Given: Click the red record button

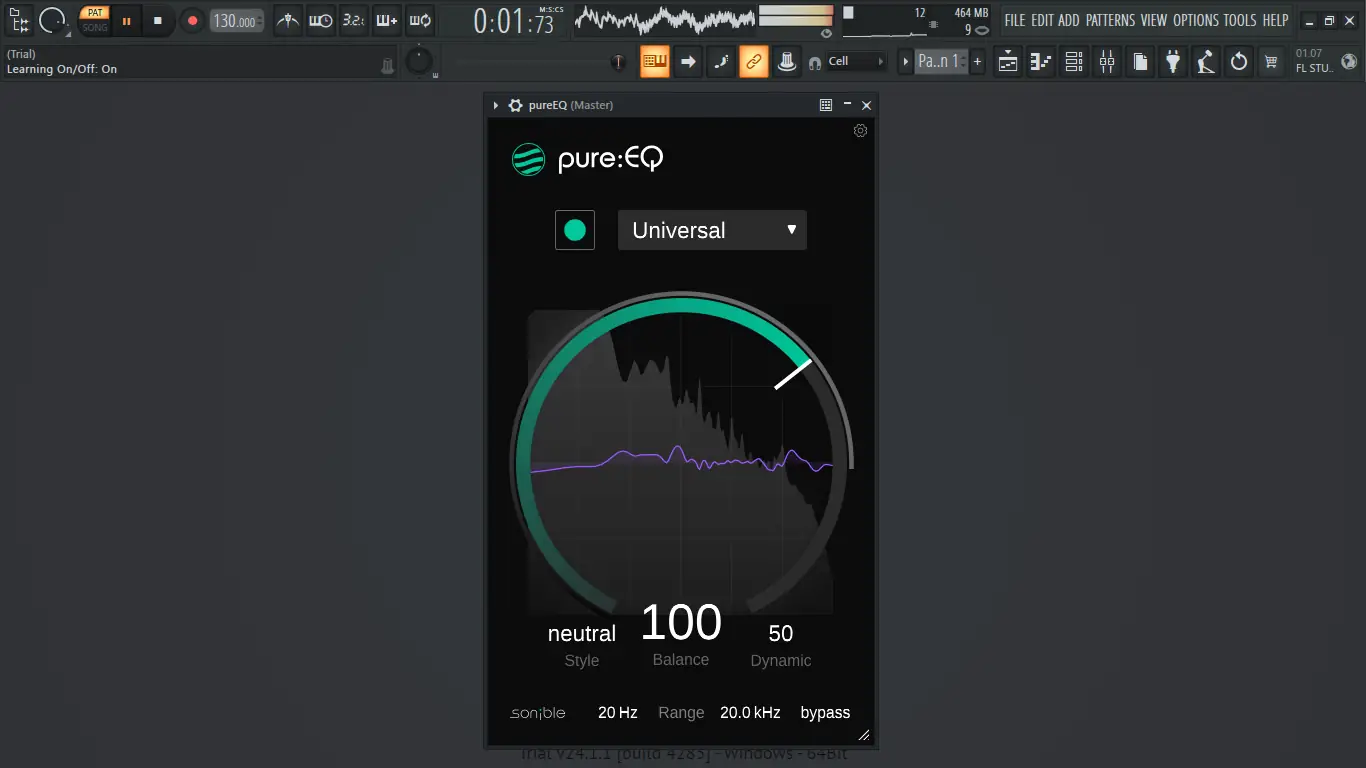Looking at the screenshot, I should point(192,20).
